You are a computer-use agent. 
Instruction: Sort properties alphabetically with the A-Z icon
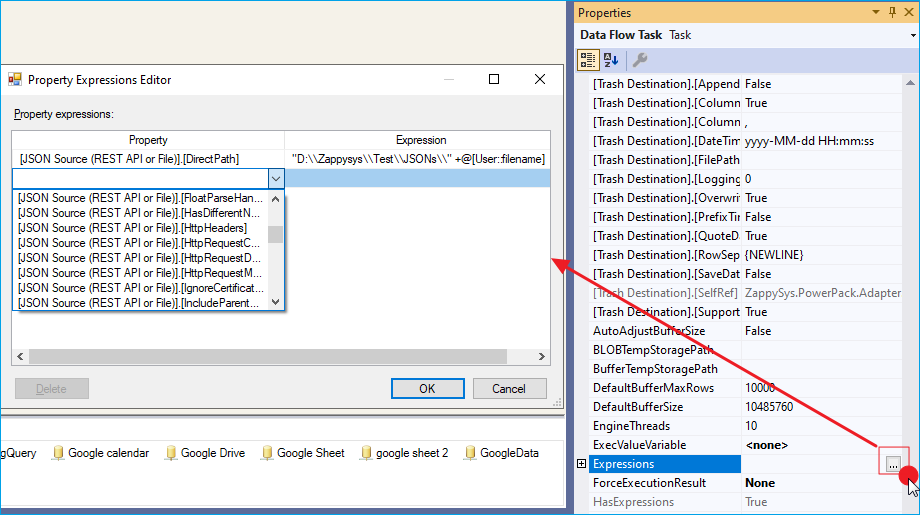(x=611, y=60)
